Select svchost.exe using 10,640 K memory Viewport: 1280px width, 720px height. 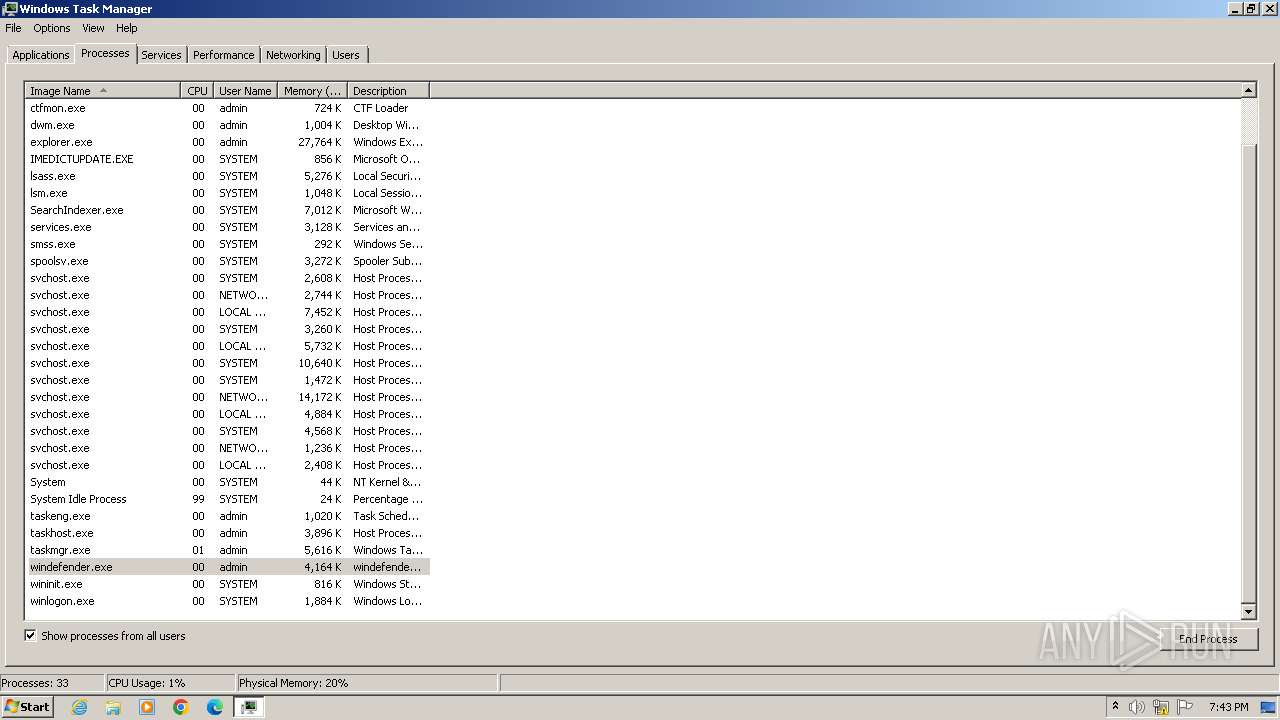227,363
